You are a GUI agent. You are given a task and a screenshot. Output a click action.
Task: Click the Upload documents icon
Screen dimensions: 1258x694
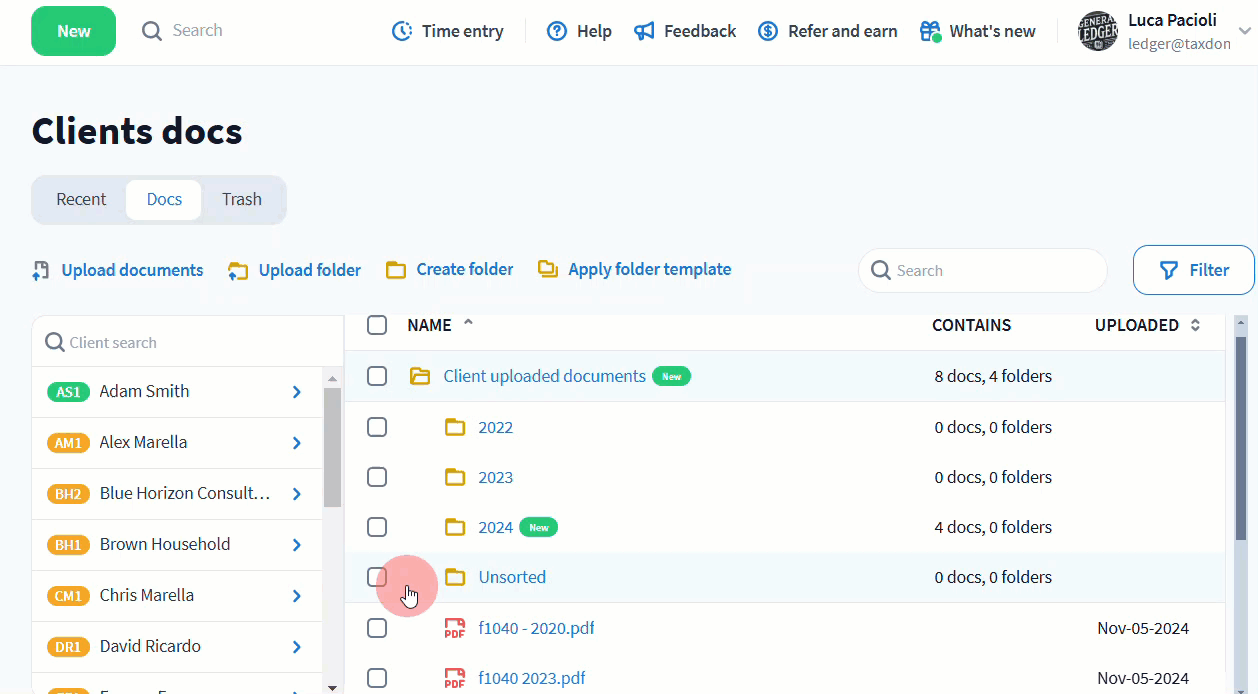[41, 270]
